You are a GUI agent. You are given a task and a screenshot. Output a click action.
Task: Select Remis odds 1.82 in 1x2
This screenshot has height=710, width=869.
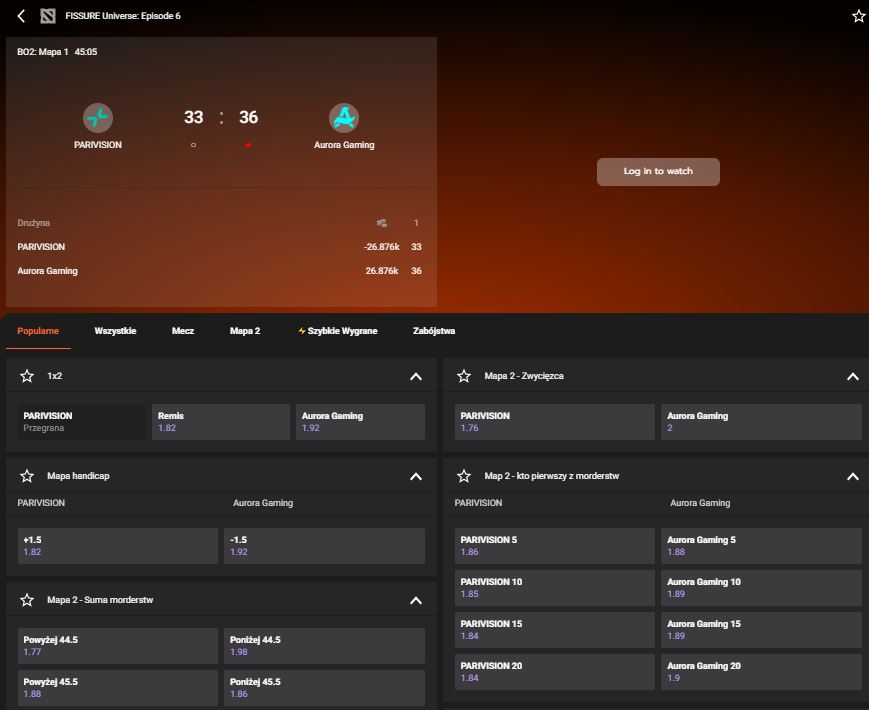point(221,422)
